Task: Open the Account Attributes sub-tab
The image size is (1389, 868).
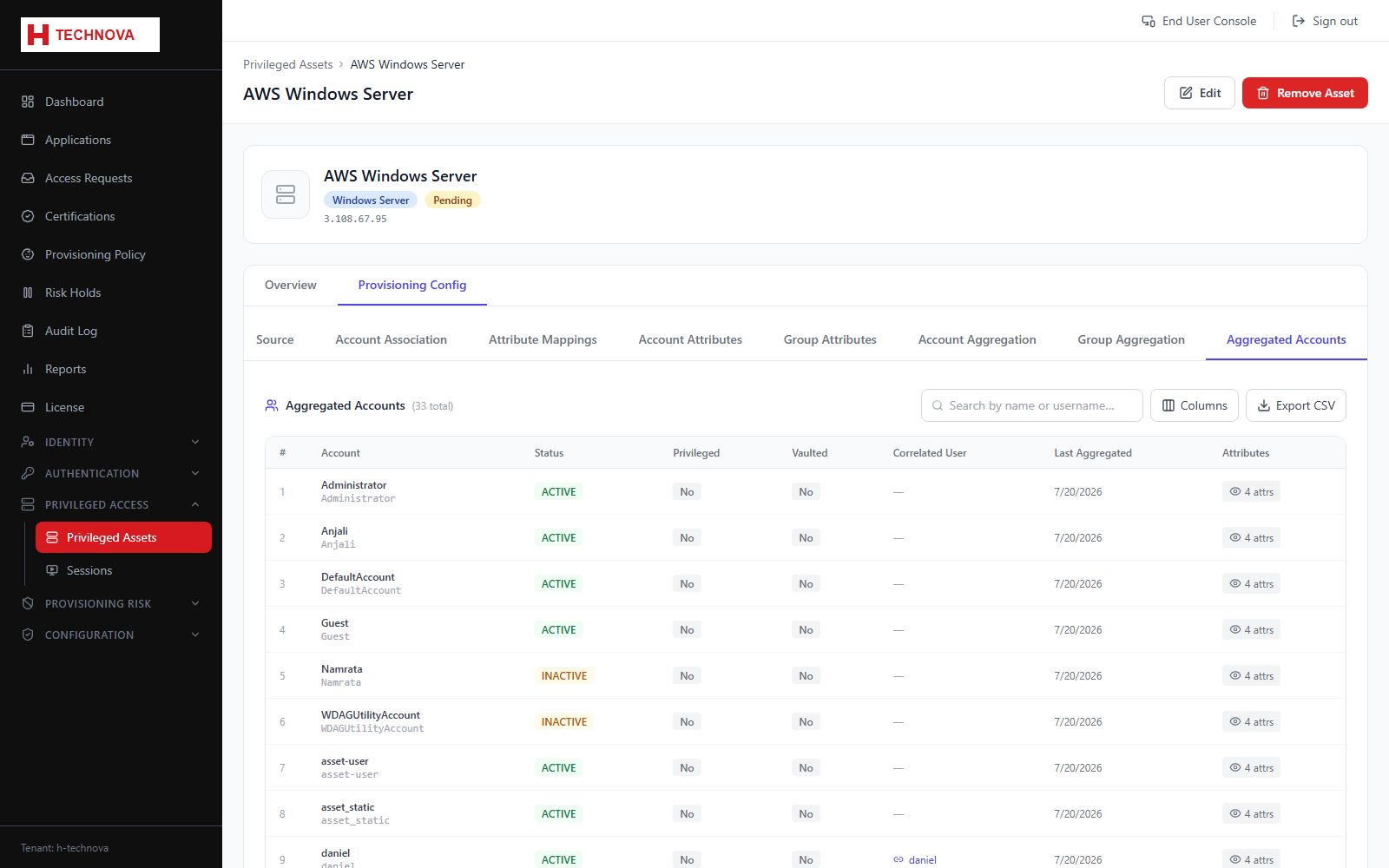Action: 690,339
